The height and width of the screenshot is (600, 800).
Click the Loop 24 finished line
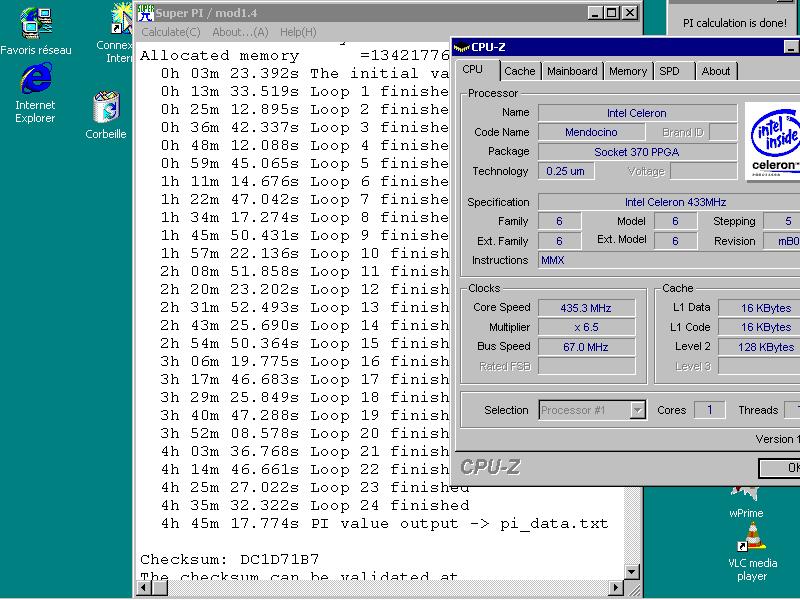315,506
